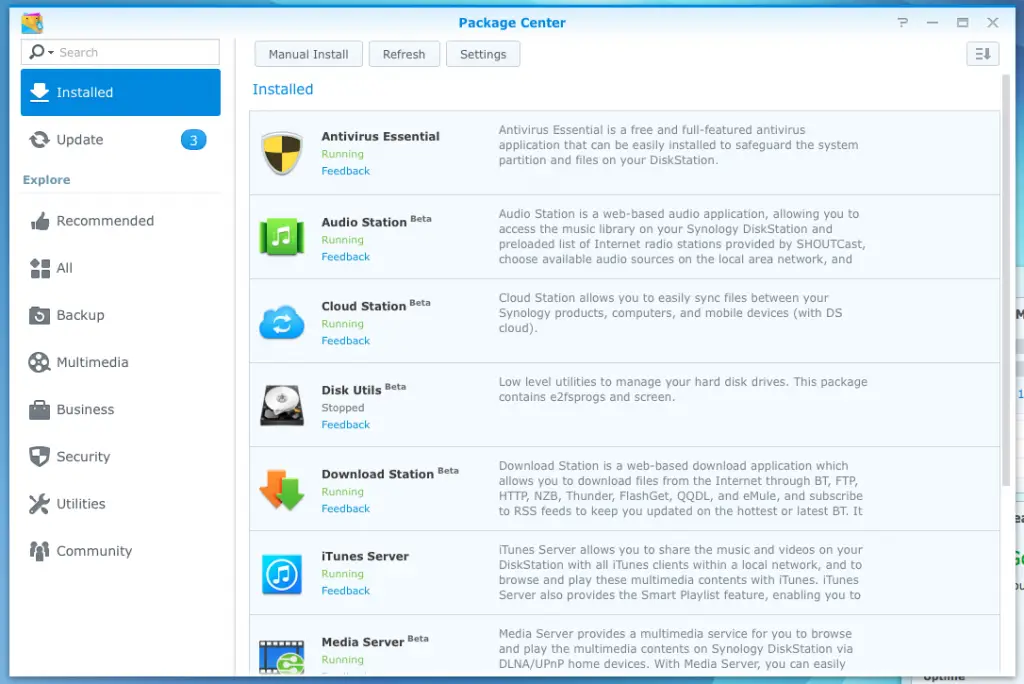Click the iTunes Server music note icon
Viewport: 1024px width, 684px height.
point(282,574)
